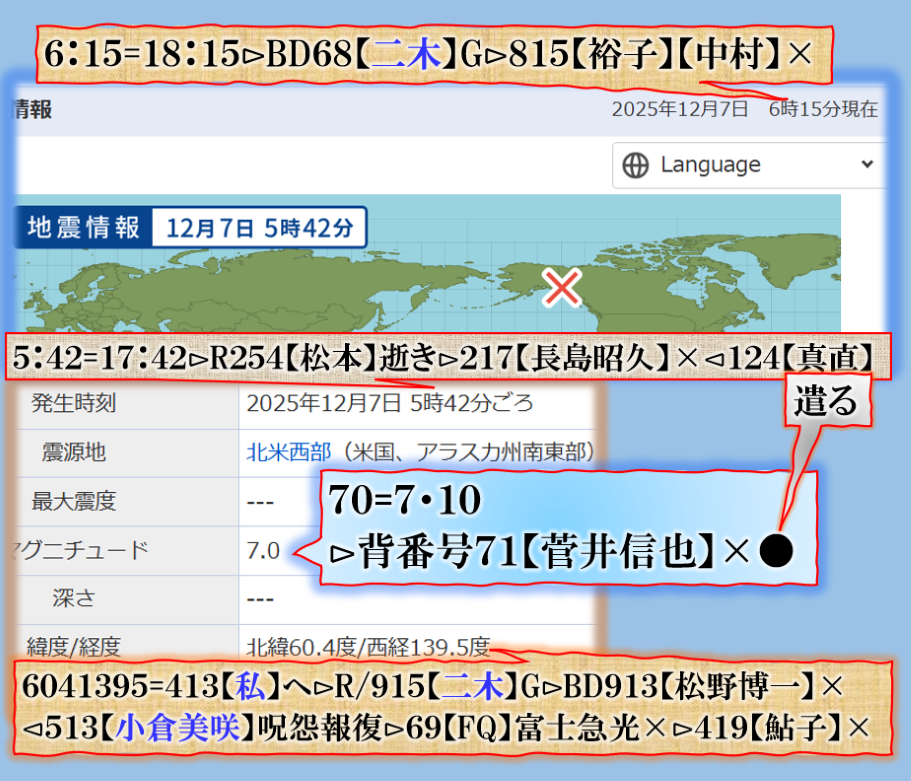Click the 6時15分現在 timestamp text
The width and height of the screenshot is (911, 781).
[x=823, y=109]
